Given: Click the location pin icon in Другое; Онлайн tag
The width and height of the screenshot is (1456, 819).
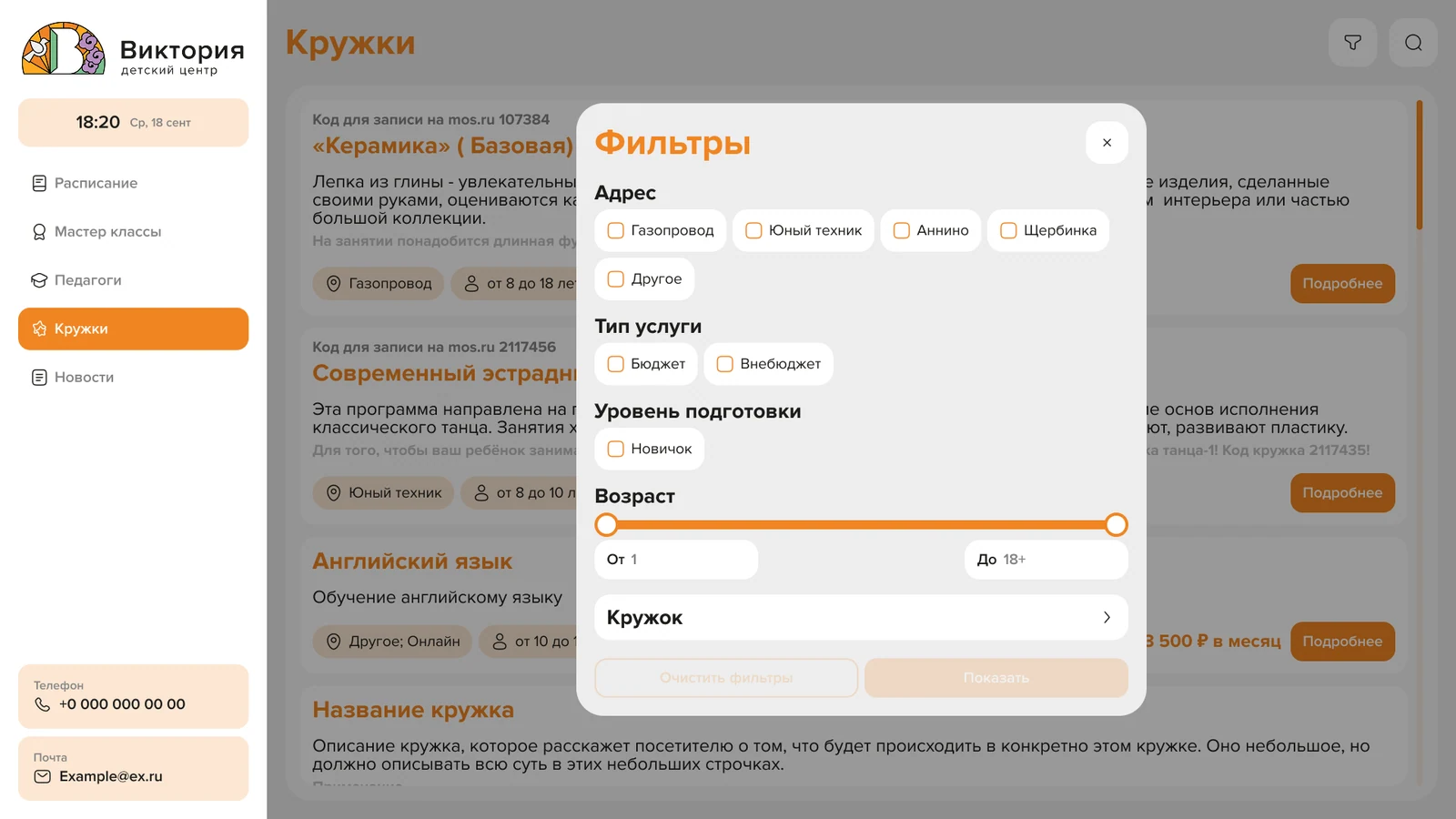Looking at the screenshot, I should tap(333, 642).
